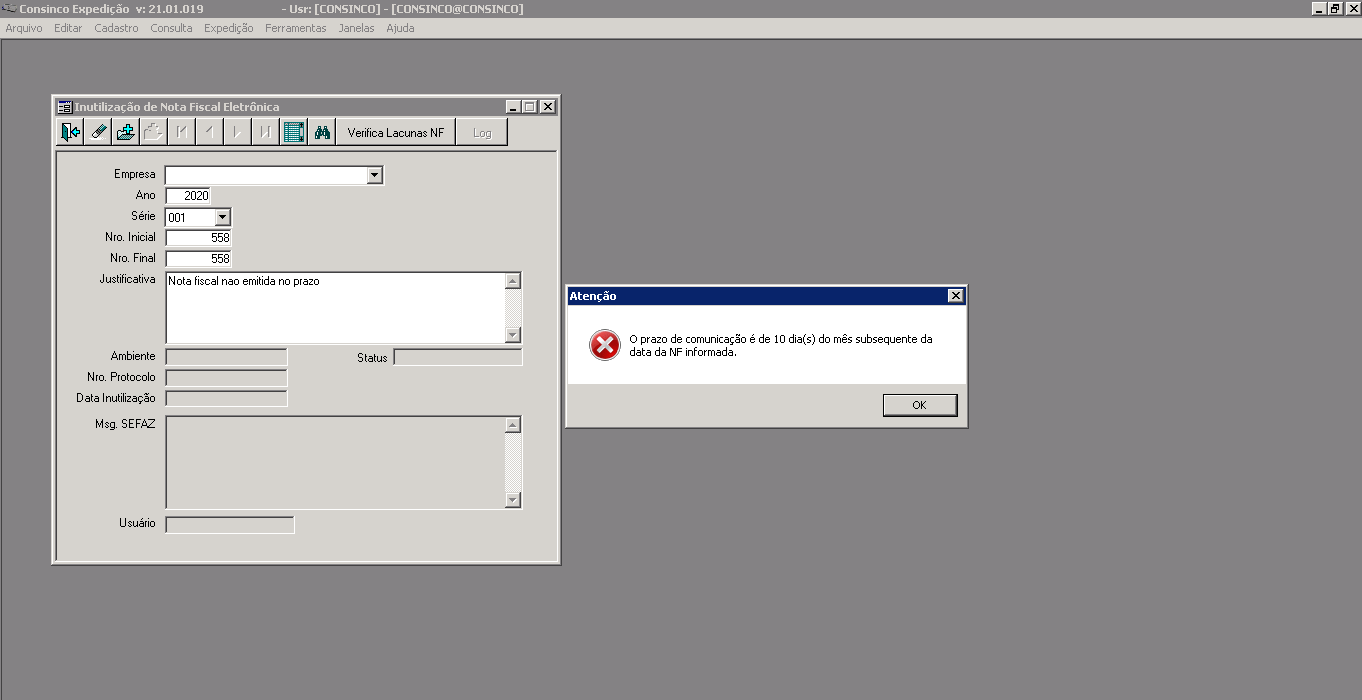Viewport: 1362px width, 700px height.
Task: Click the Empresa label
Action: pyautogui.click(x=135, y=174)
